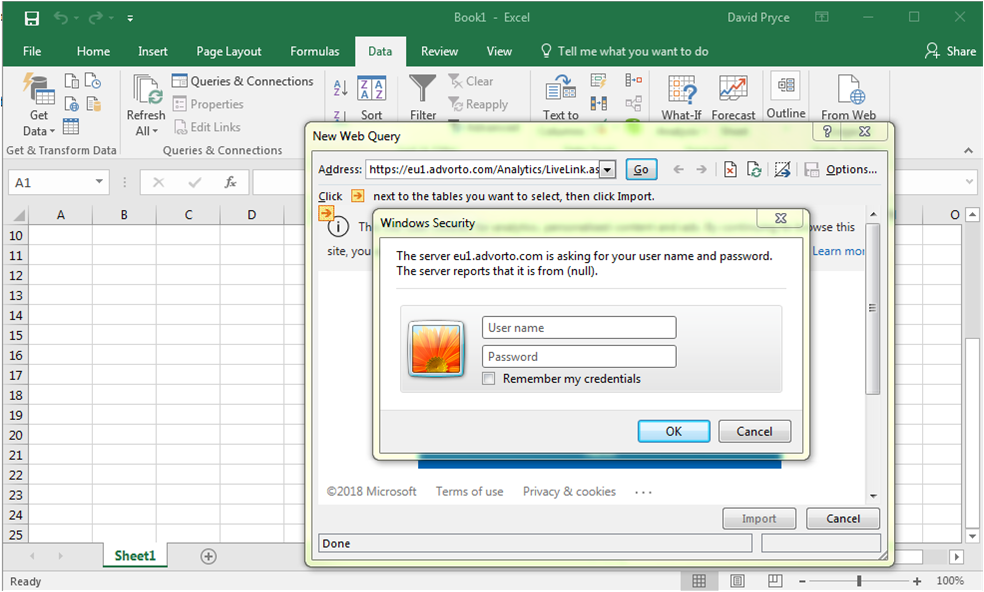Check the Remember my credentials box

[489, 379]
